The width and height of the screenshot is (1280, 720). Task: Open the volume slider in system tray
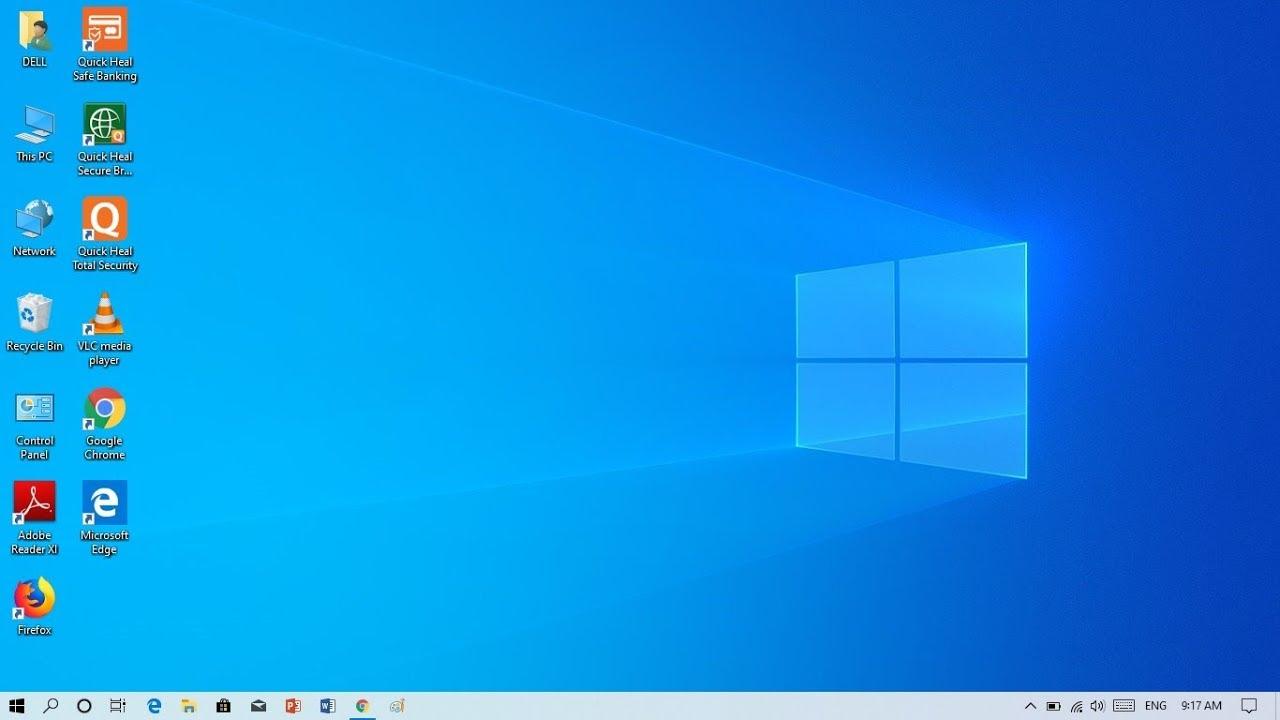coord(1096,706)
